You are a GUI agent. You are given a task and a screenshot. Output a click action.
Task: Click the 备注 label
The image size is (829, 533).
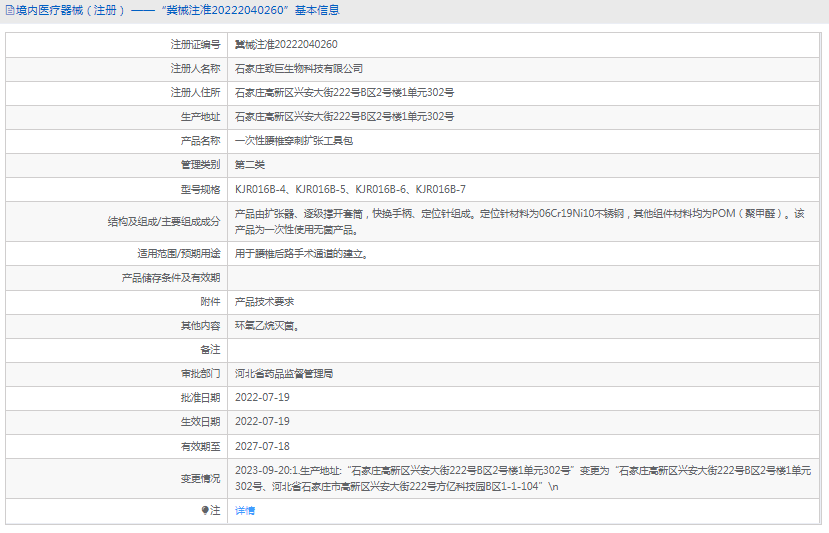coord(210,350)
